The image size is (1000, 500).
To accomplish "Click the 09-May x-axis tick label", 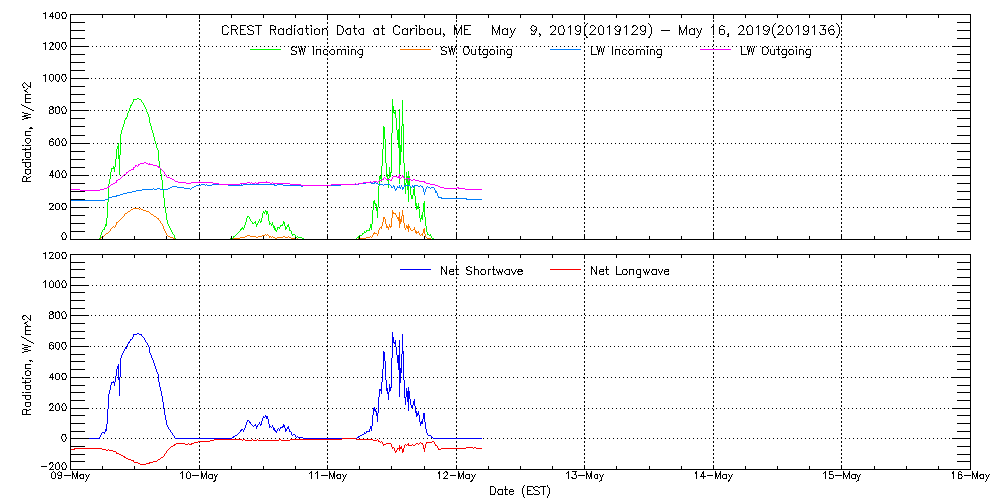I will point(70,476).
